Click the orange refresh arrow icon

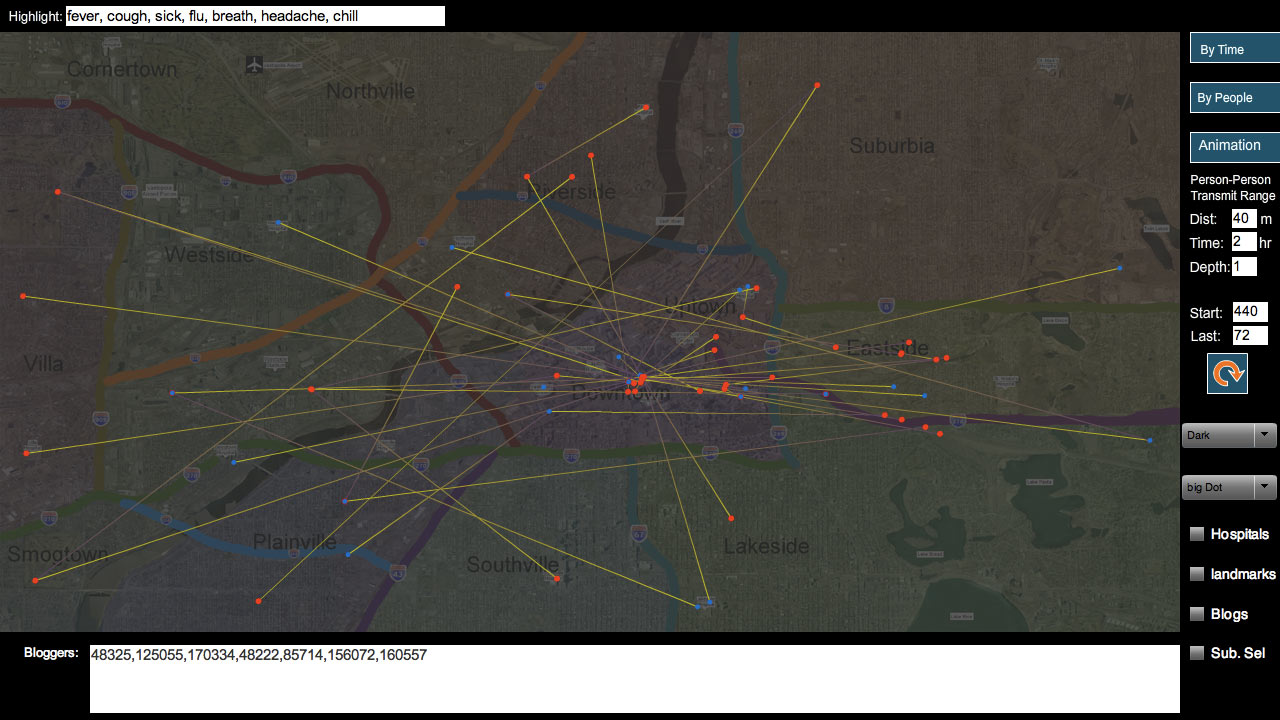[x=1227, y=374]
